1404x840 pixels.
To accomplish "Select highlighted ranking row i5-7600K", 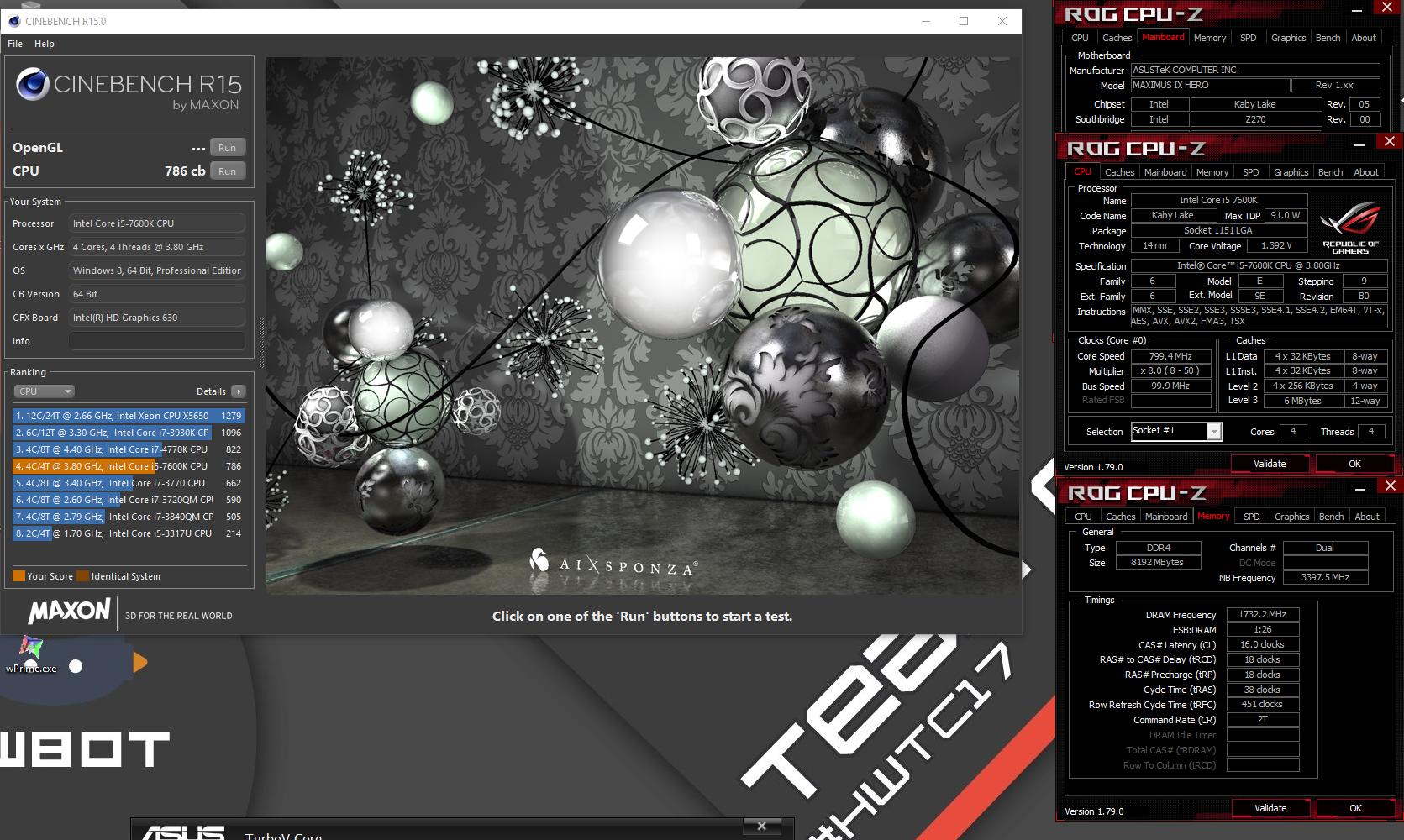I will pyautogui.click(x=128, y=466).
